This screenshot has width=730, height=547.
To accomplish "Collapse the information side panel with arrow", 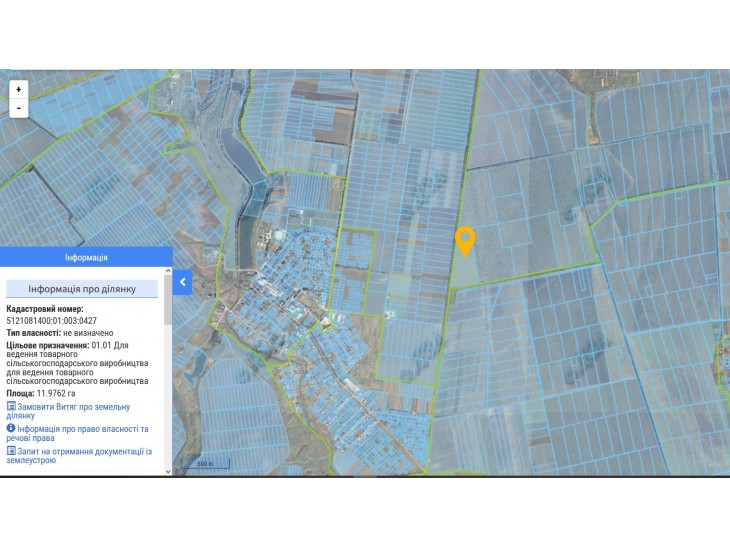I will click(182, 282).
